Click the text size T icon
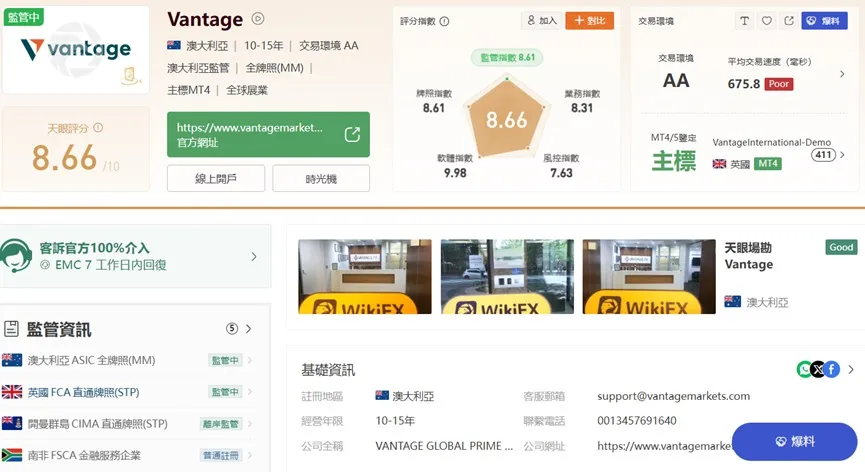Screen dimensions: 865x472 (x=744, y=20)
